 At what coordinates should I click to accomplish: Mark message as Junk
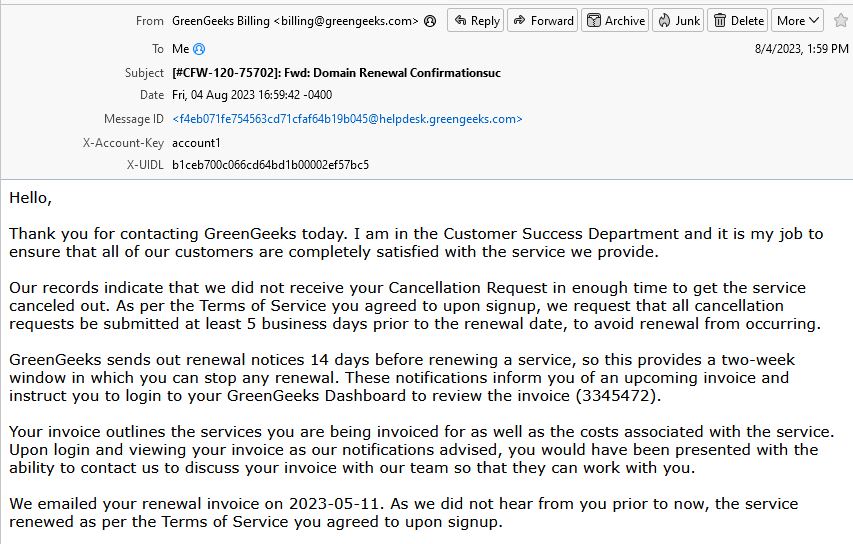pos(678,21)
